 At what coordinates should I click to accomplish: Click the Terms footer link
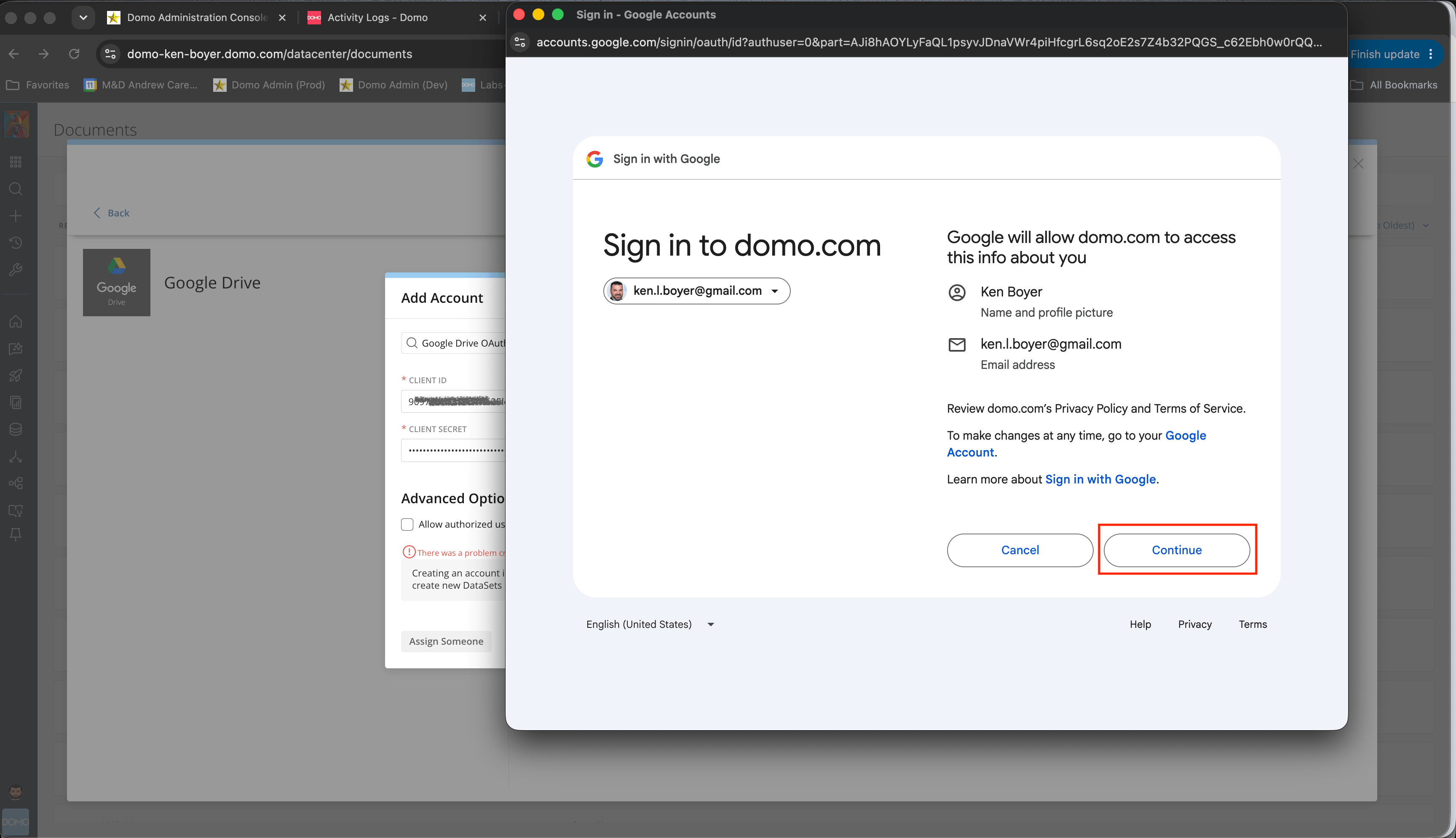click(1253, 624)
